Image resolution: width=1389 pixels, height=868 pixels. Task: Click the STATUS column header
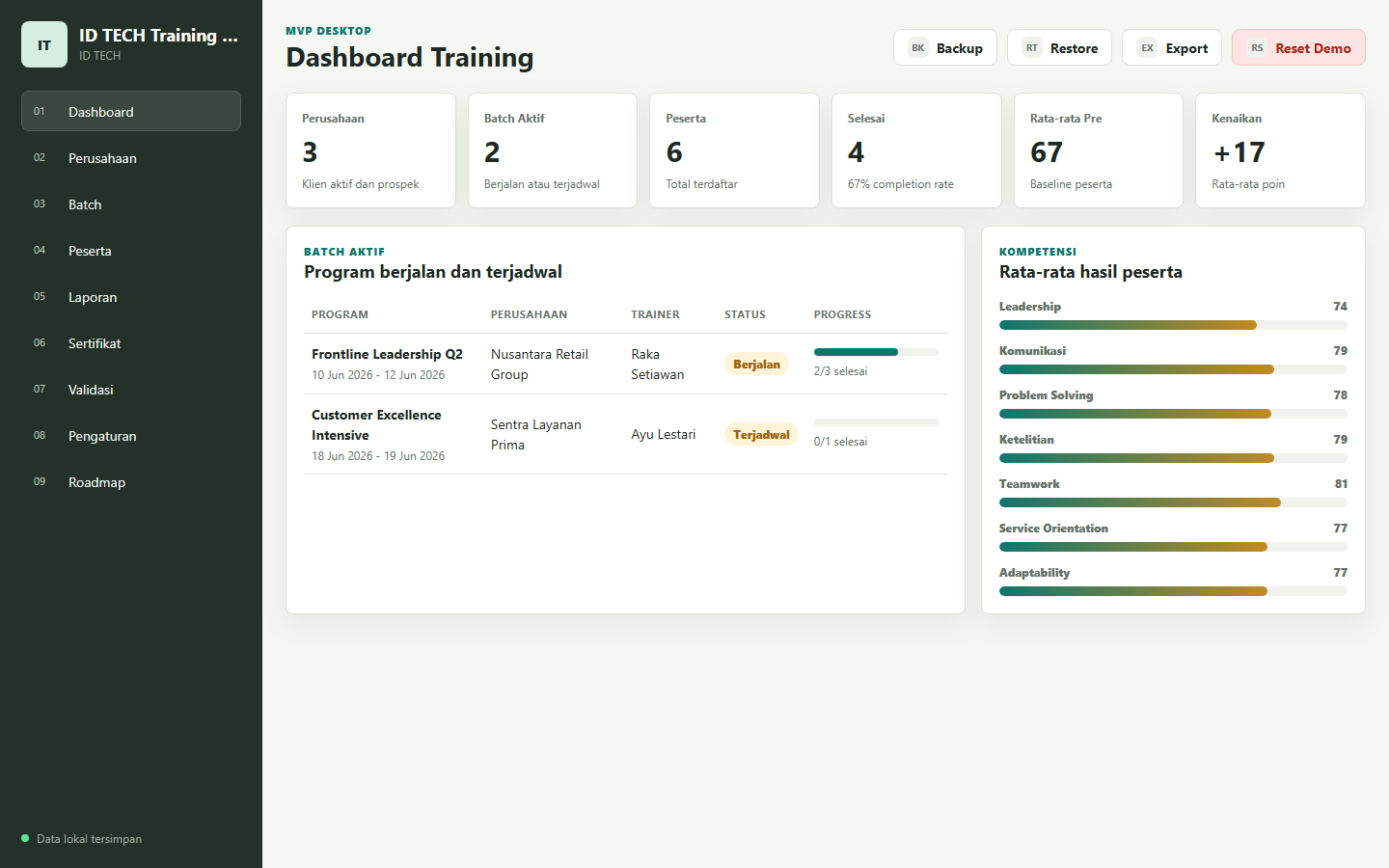tap(745, 314)
